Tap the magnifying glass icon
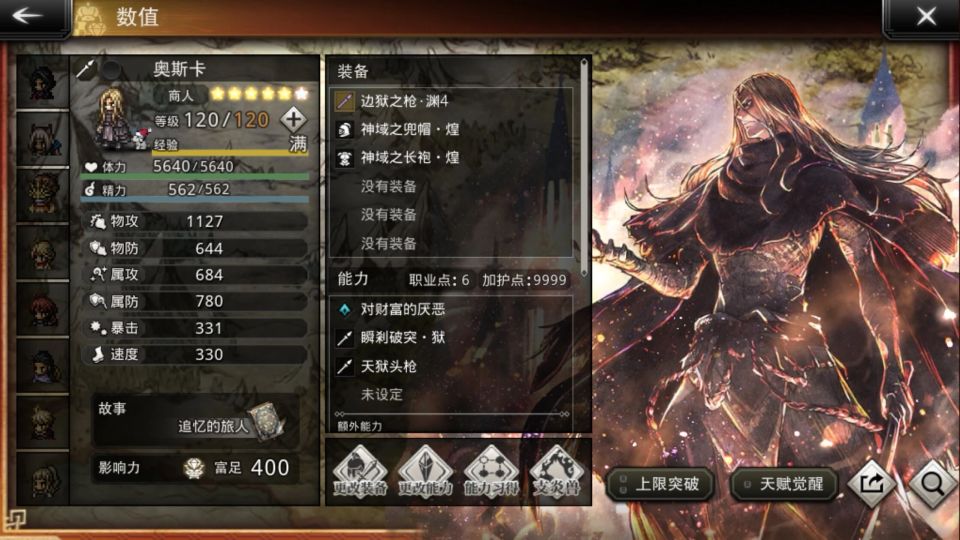 tap(932, 484)
